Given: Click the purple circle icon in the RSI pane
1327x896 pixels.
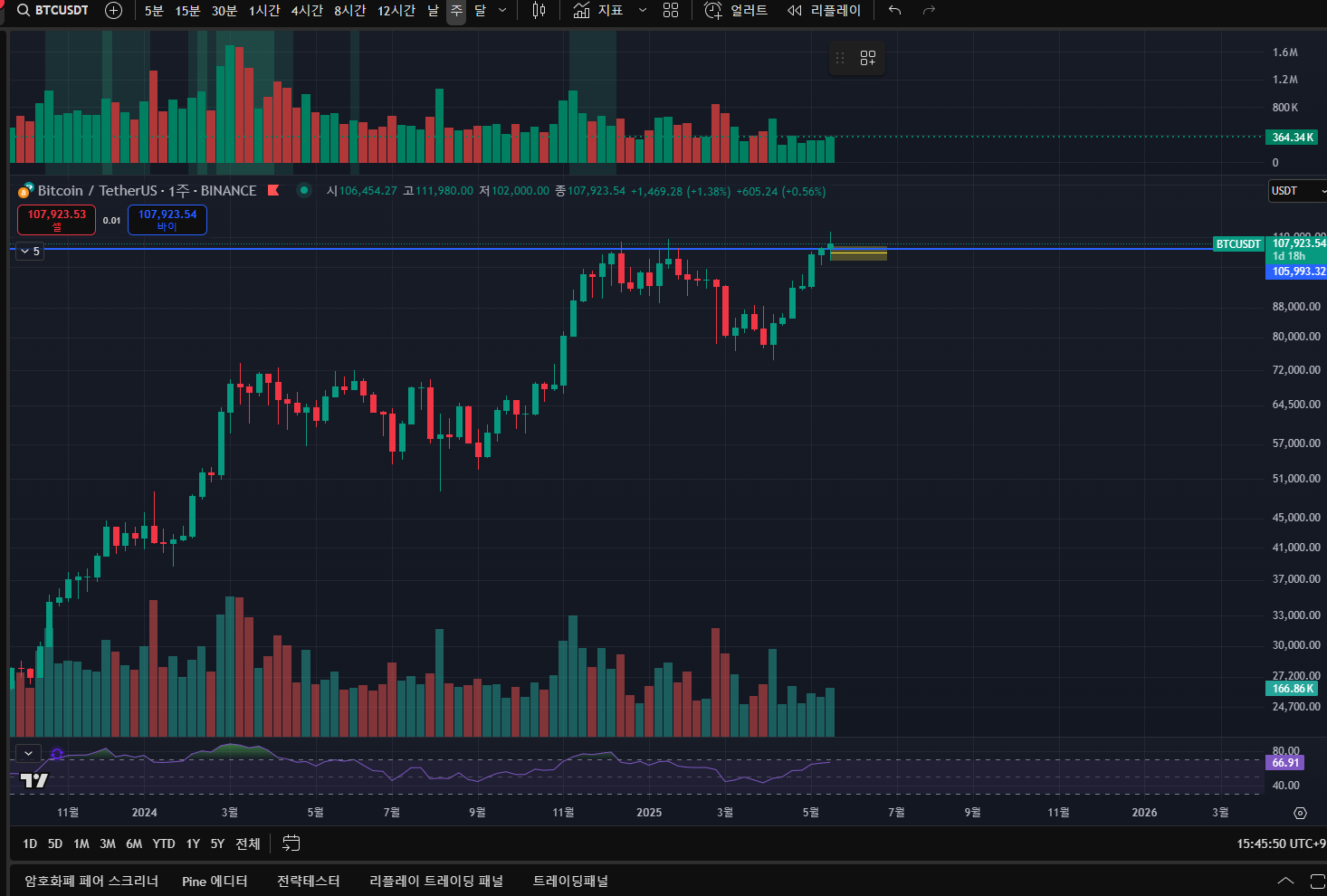Looking at the screenshot, I should 57,754.
